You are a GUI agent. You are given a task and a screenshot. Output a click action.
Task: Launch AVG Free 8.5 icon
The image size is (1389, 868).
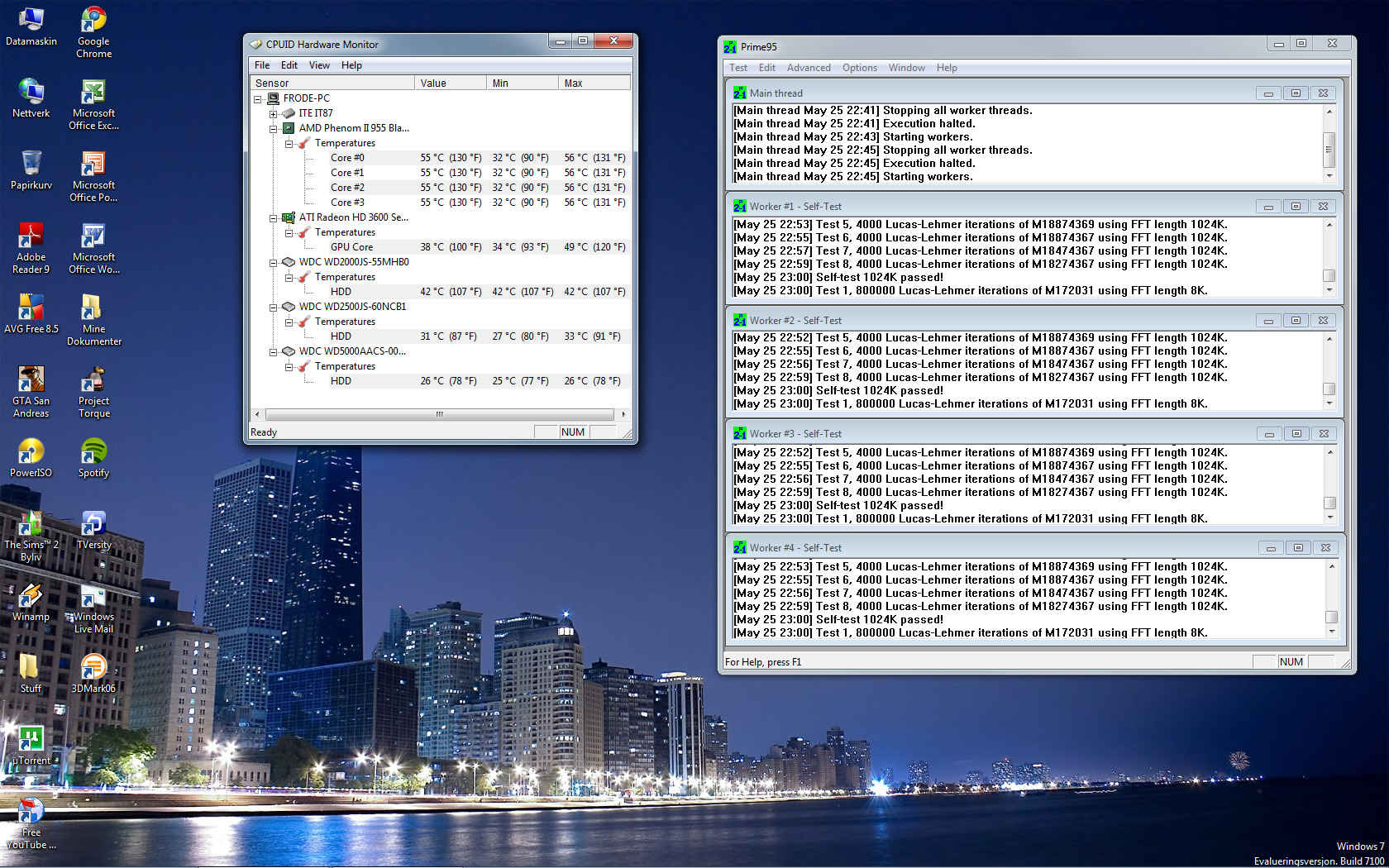click(x=31, y=314)
